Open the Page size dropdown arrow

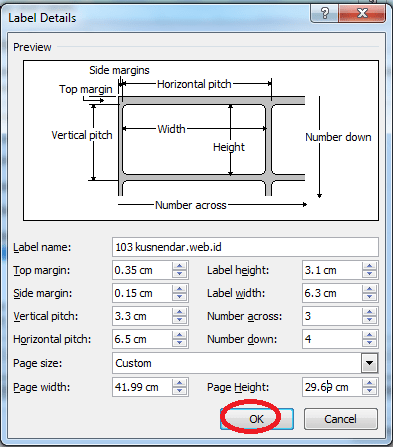(x=370, y=363)
